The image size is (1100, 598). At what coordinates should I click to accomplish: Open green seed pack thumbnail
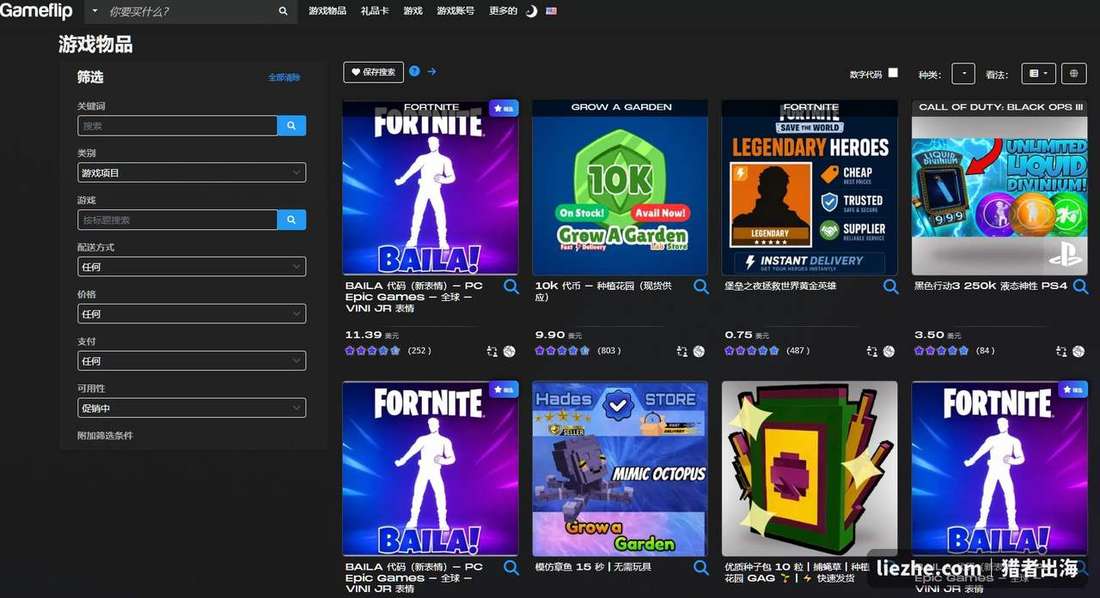810,469
